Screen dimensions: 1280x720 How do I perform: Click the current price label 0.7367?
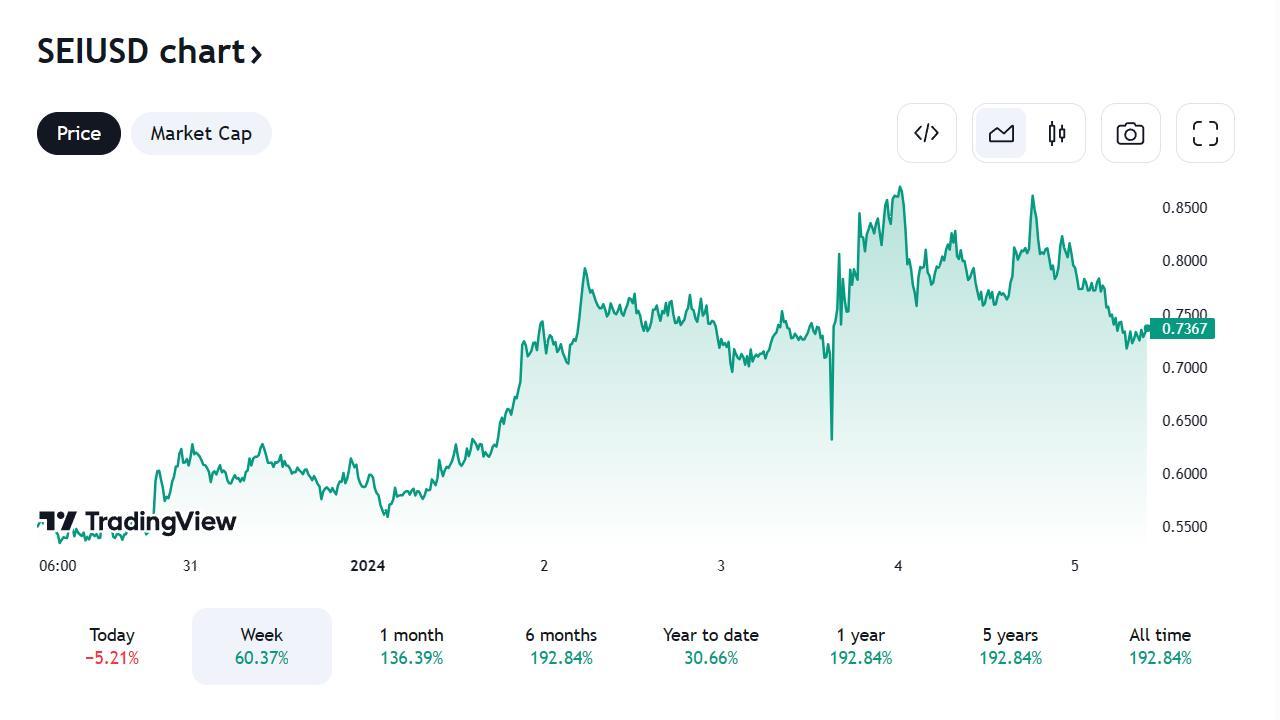point(1183,328)
